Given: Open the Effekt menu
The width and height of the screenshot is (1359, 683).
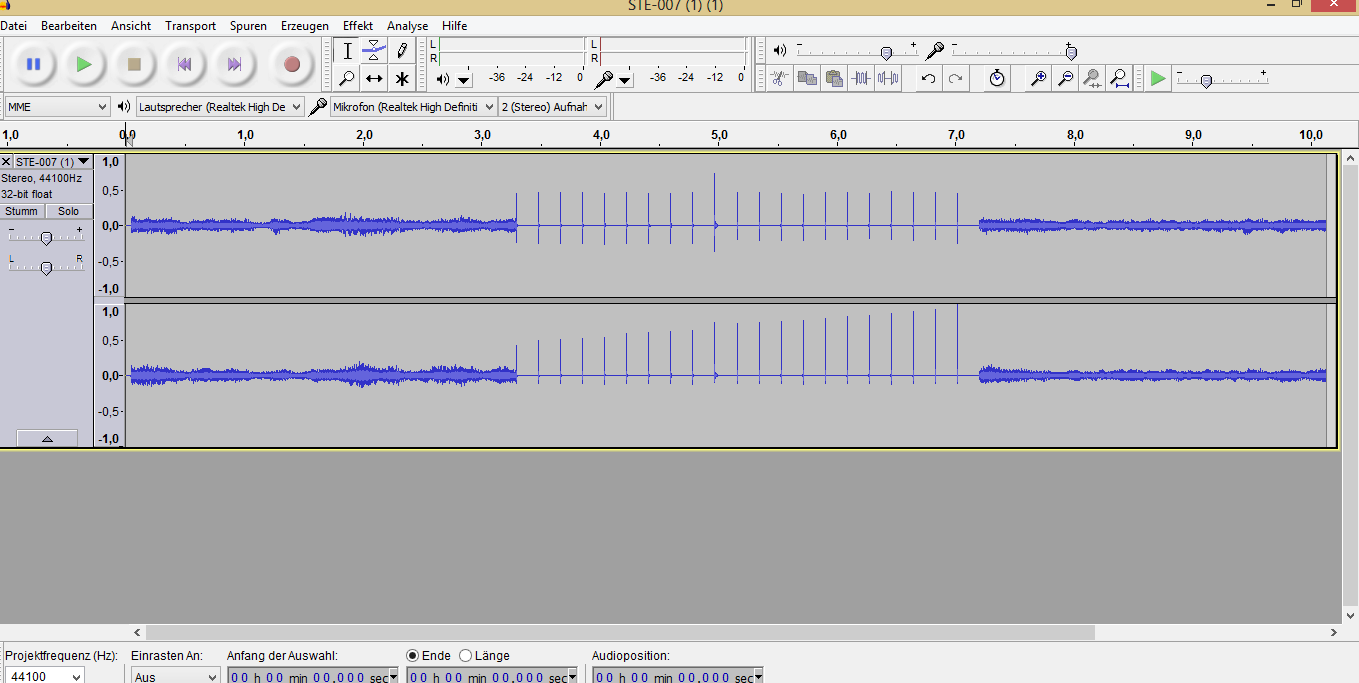Looking at the screenshot, I should 358,26.
